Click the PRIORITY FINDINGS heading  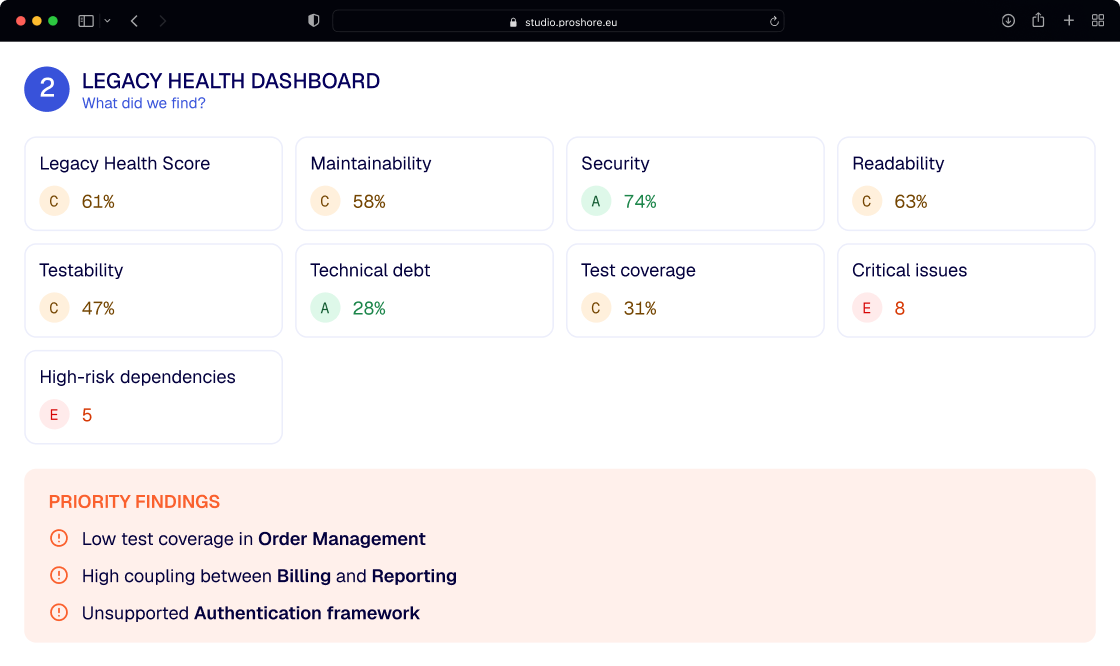click(134, 502)
